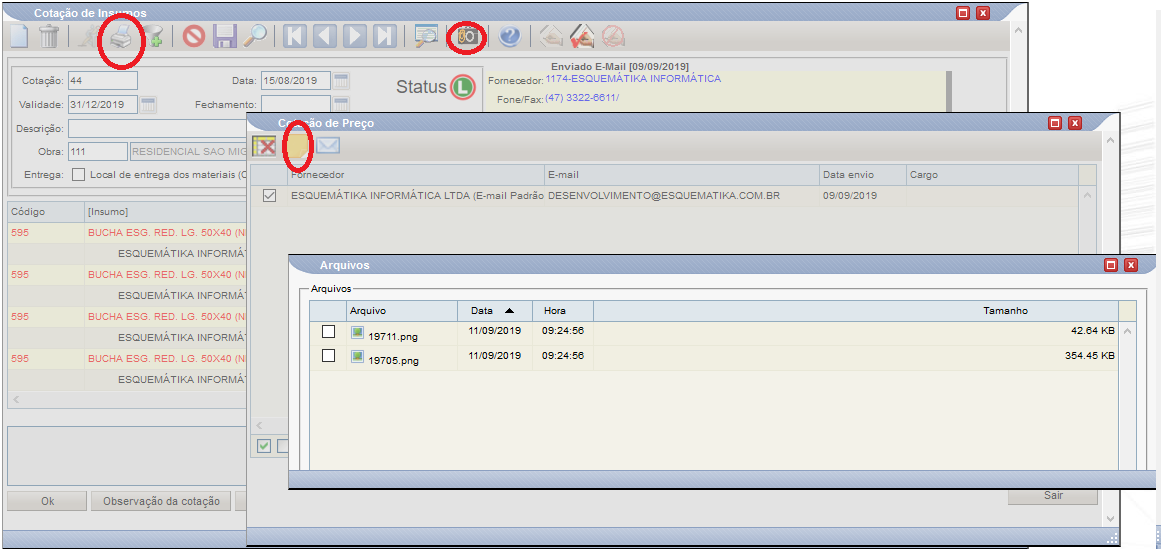Click the red crossed-out hand icon
This screenshot has width=1162, height=549.
(613, 36)
